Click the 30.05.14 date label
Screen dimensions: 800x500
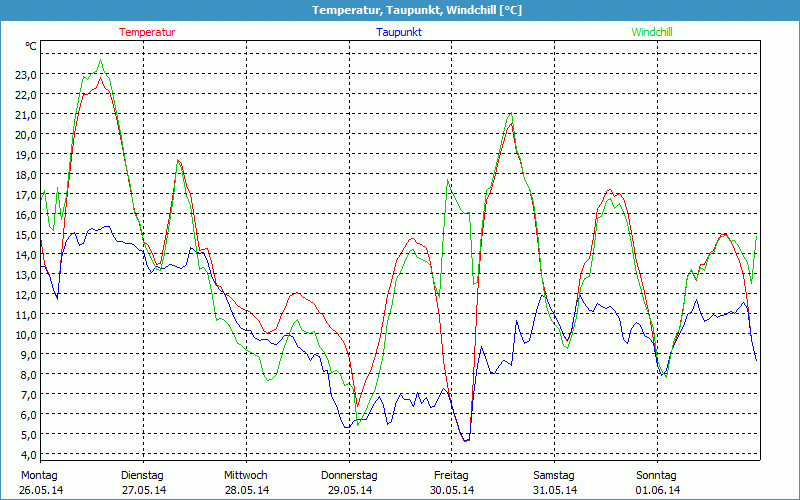tap(452, 490)
